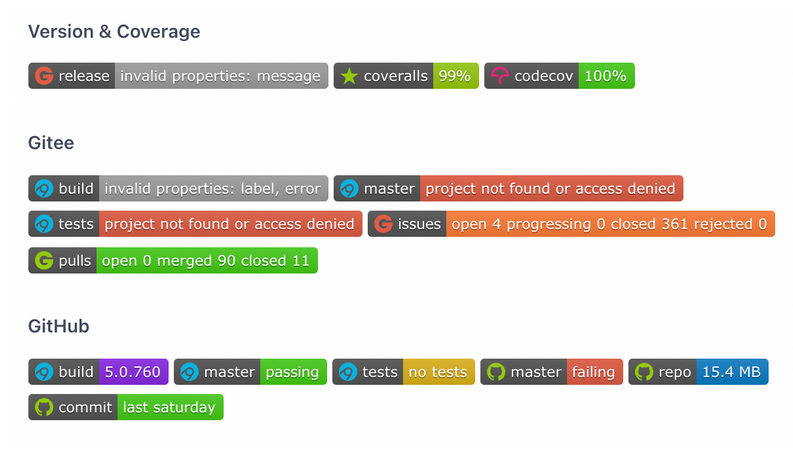Click the Gitee logo on release badge
Viewport: 793px width, 470px height.
[43, 76]
